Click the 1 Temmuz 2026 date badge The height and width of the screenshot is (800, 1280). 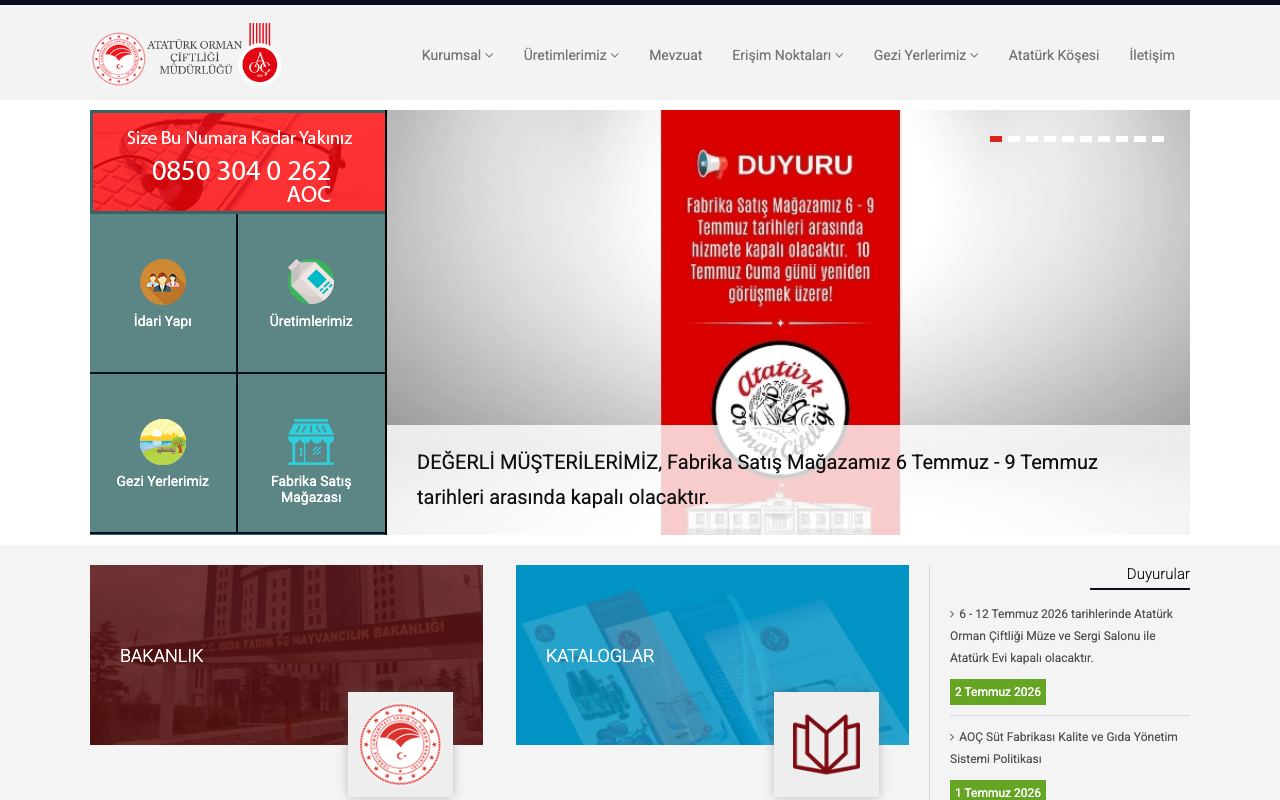click(998, 792)
